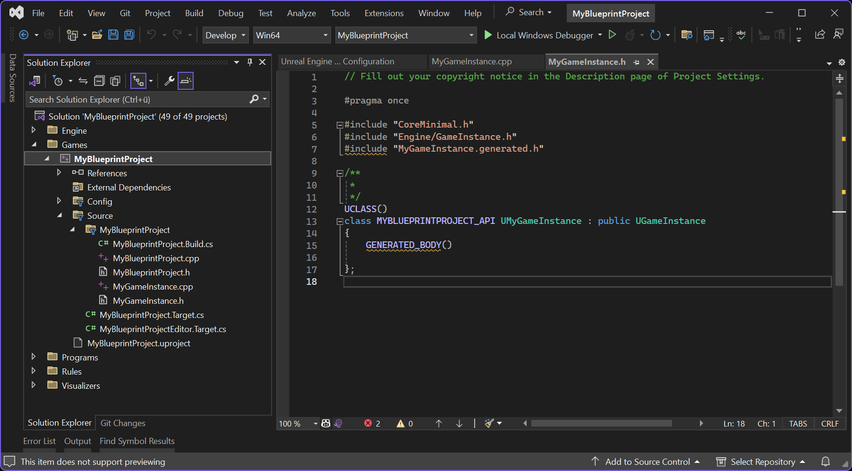
Task: Open the Output panel tab
Action: (78, 441)
